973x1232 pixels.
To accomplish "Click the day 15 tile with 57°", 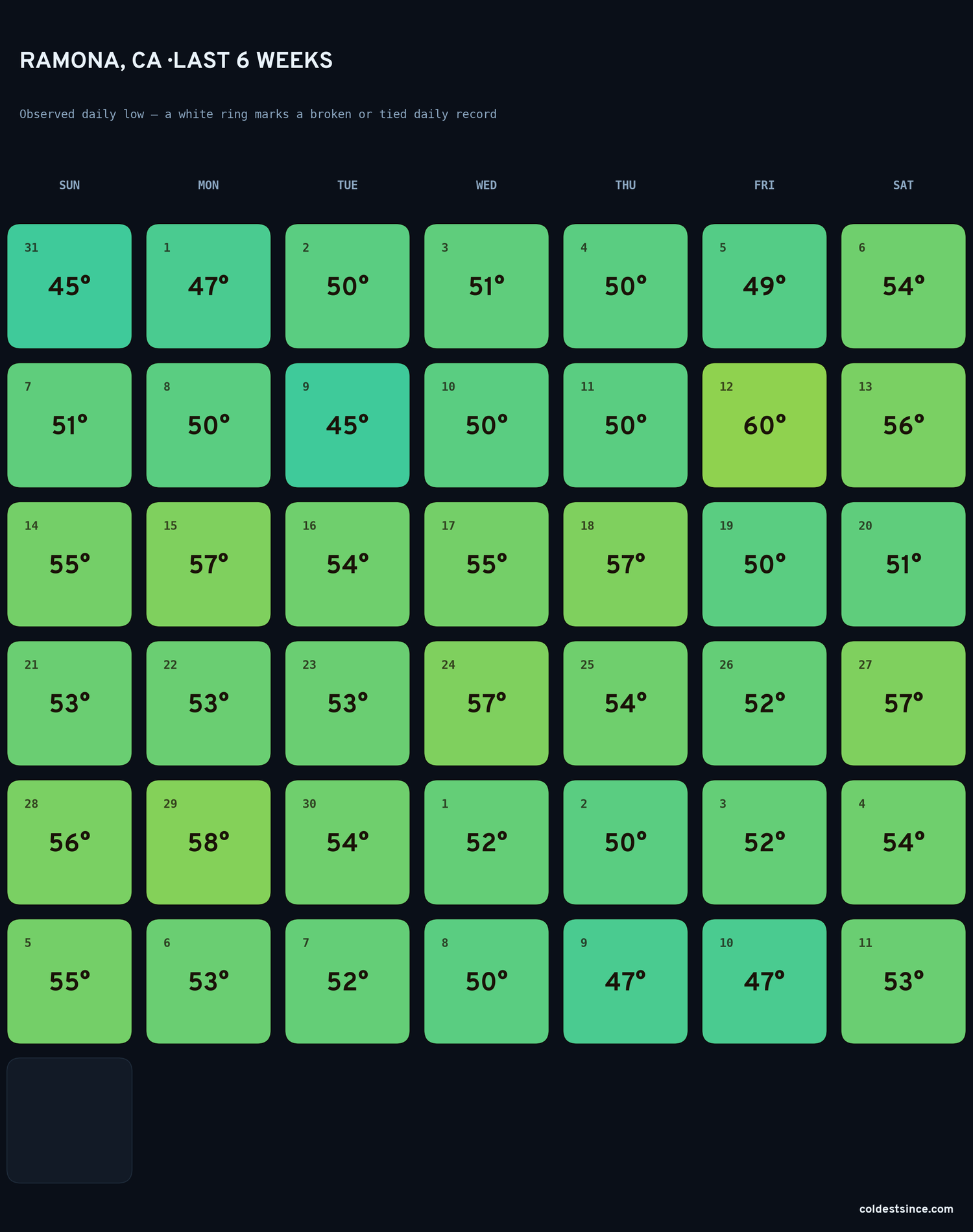I will (x=208, y=564).
